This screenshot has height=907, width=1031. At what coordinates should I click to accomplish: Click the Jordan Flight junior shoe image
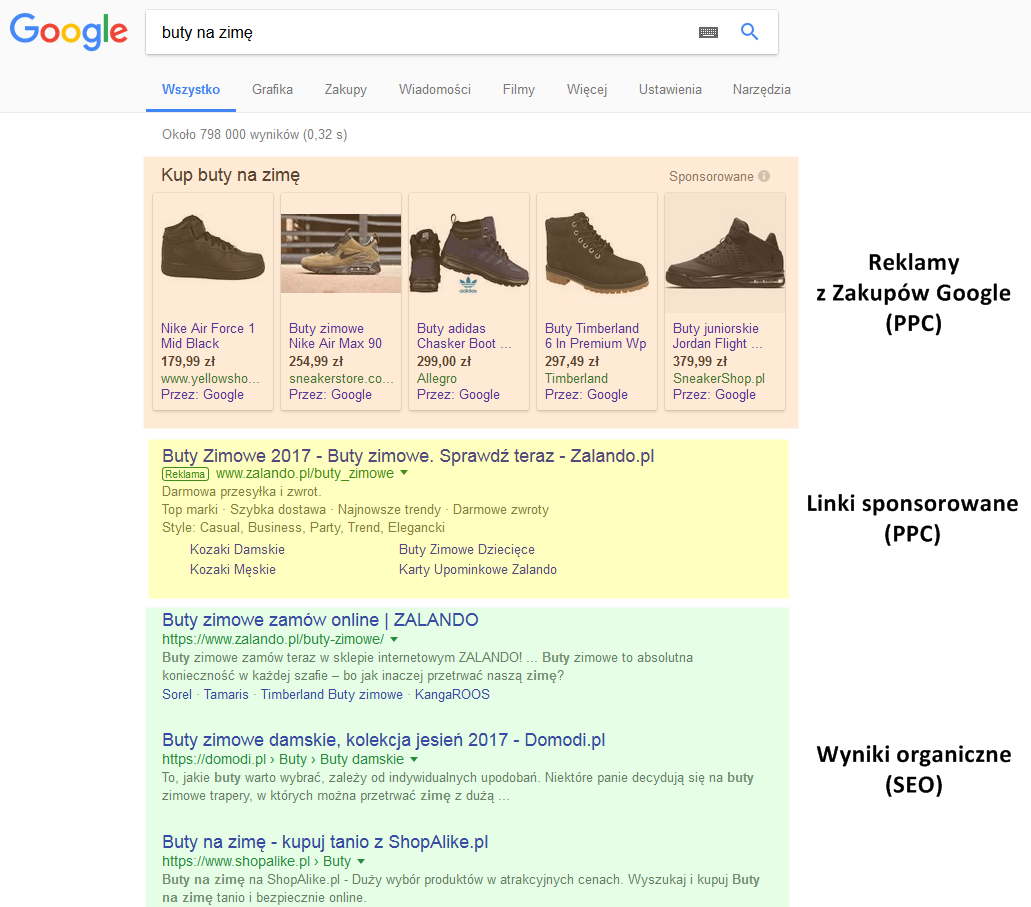pos(725,253)
